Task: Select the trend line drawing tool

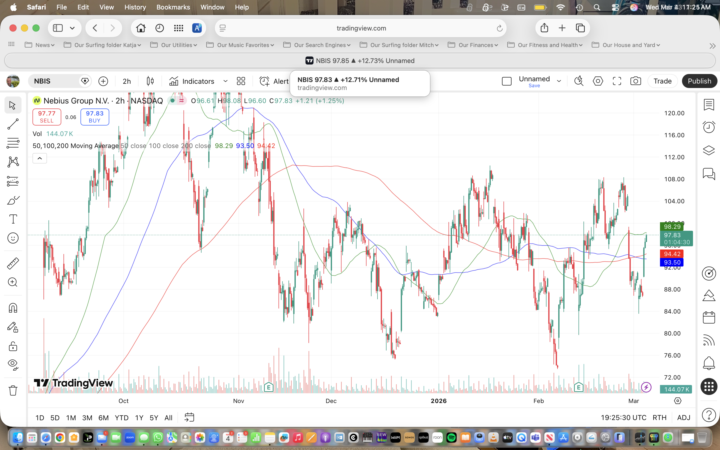Action: pyautogui.click(x=13, y=124)
